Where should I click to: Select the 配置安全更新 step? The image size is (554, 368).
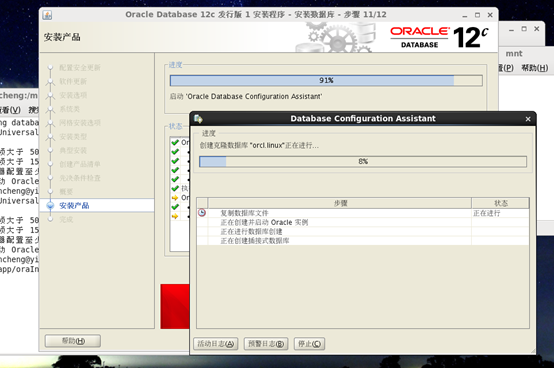[80, 67]
